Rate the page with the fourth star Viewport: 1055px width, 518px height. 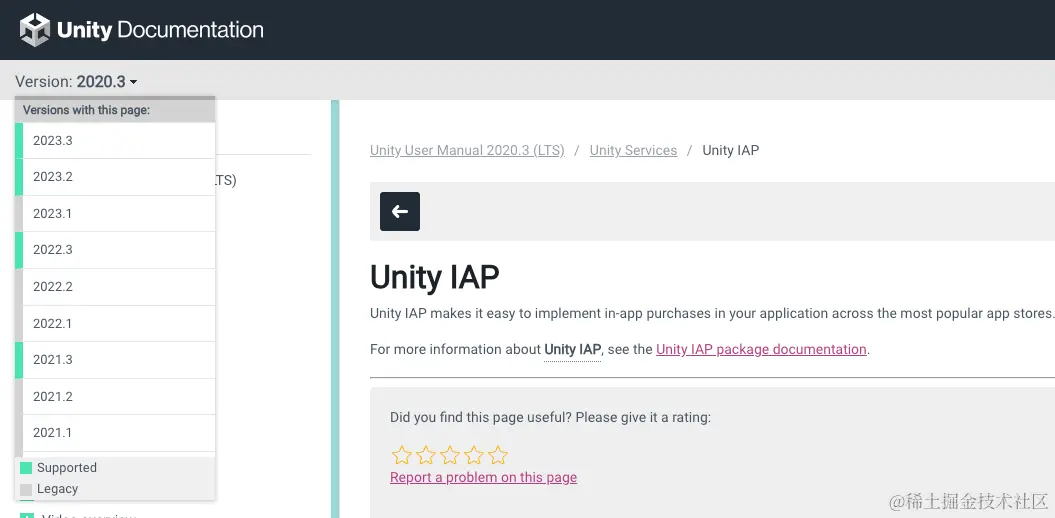click(474, 455)
